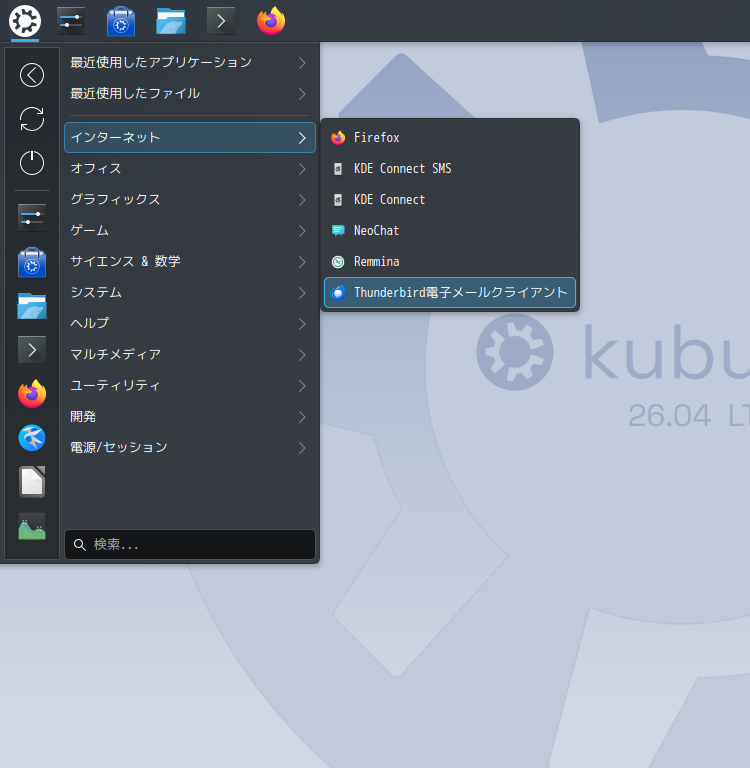Click the NeoChat text label

click(376, 231)
